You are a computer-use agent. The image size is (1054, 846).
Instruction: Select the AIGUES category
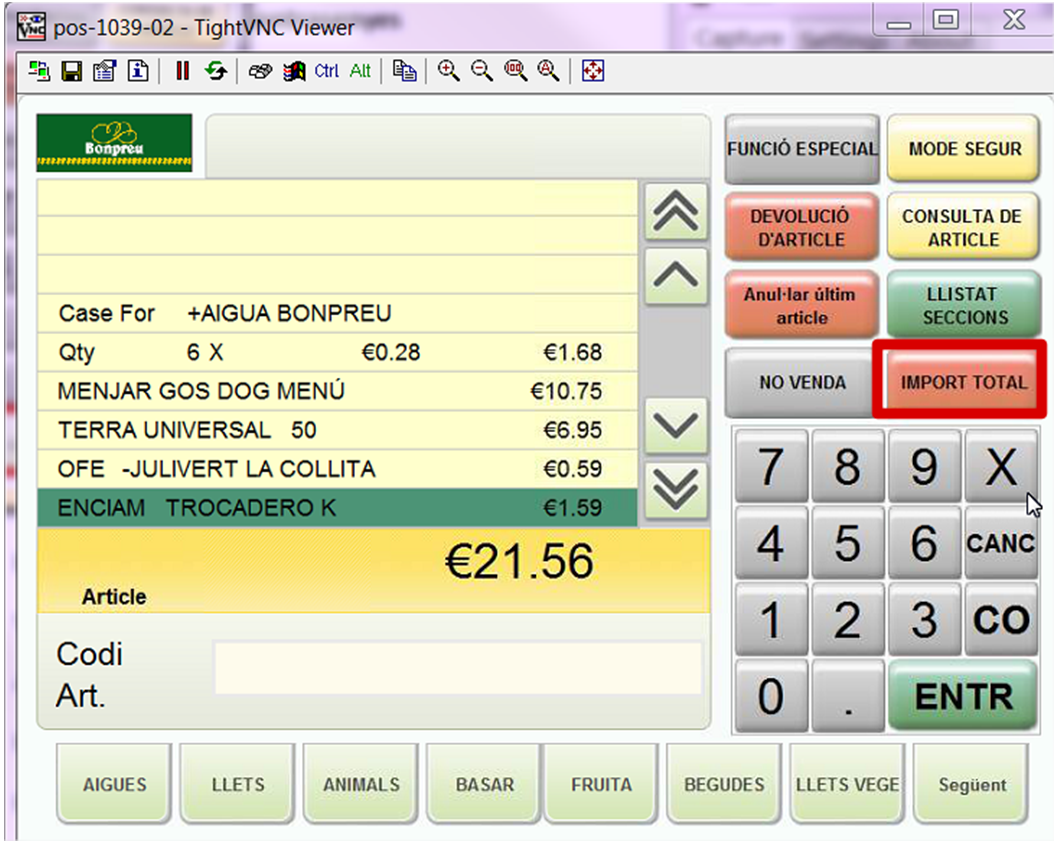pos(115,785)
